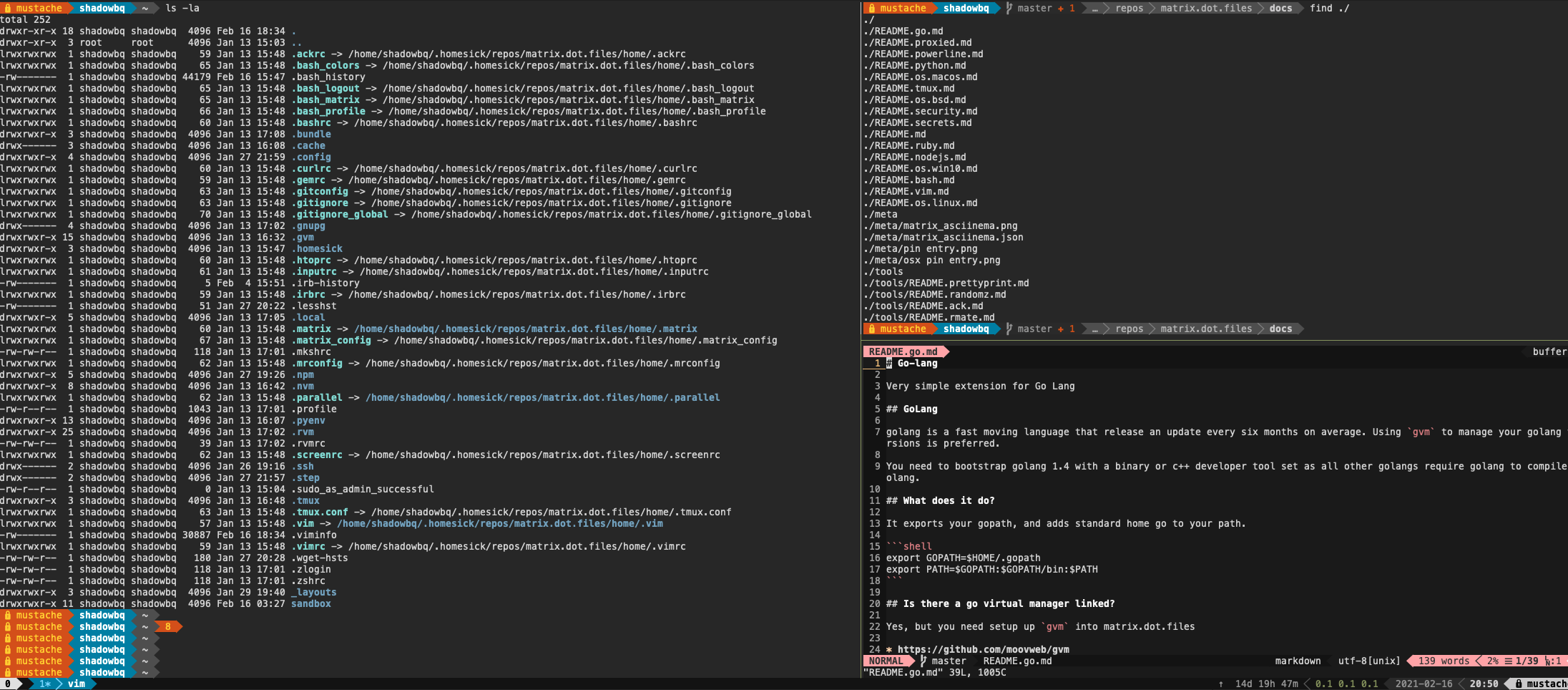Click '"README.go.md" 39L, 1005C' message line
This screenshot has height=690, width=1568.
click(x=935, y=673)
